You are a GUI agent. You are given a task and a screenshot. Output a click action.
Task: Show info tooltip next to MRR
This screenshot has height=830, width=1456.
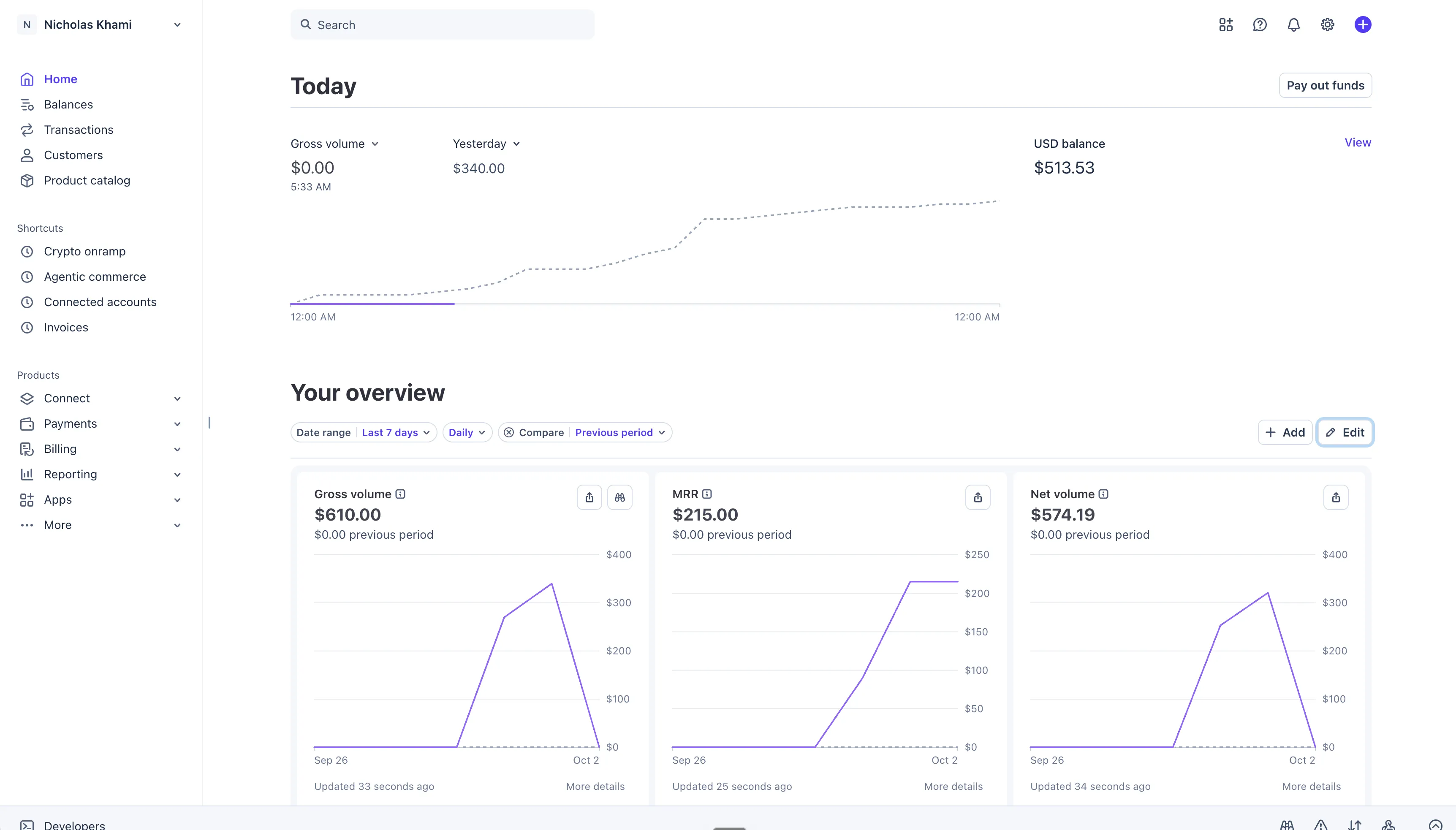pos(707,494)
